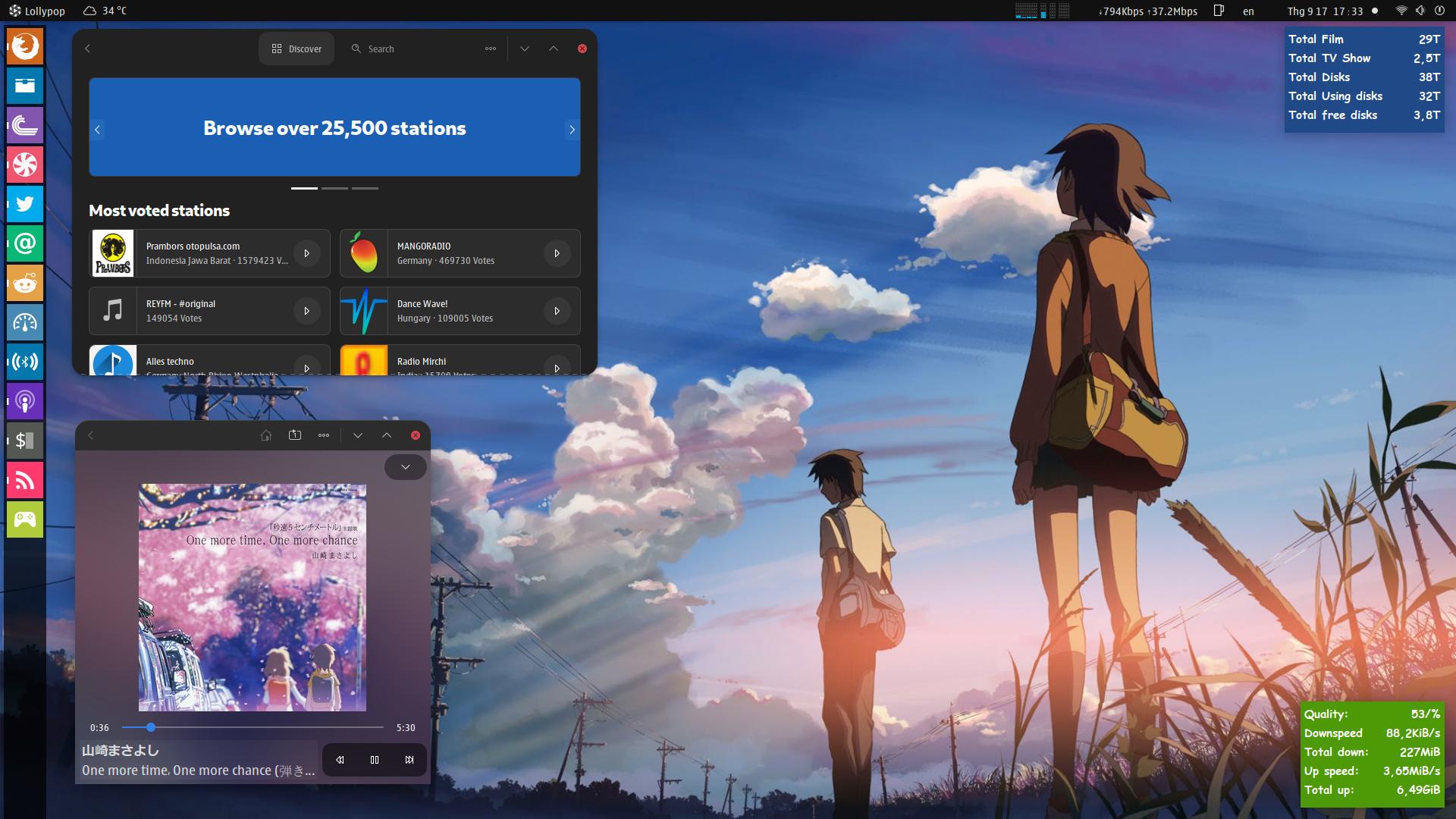The image size is (1456, 819).
Task: Open Firefox from the dock
Action: pyautogui.click(x=25, y=46)
